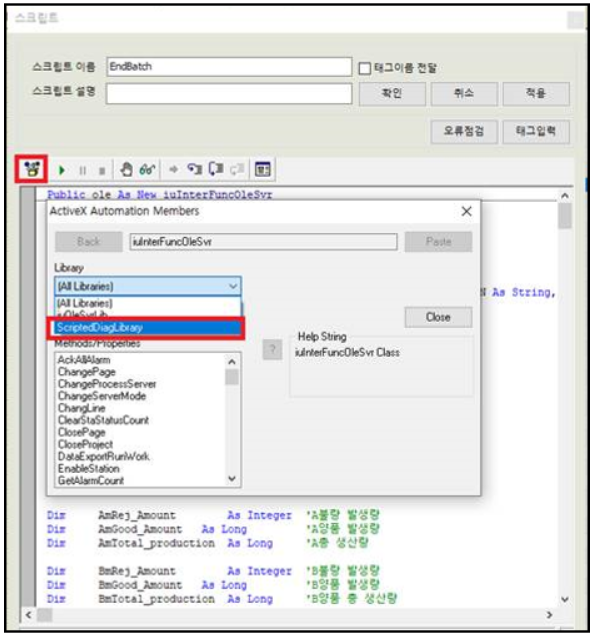Click the iuInterFuncOleSvr Class help string

click(x=347, y=352)
